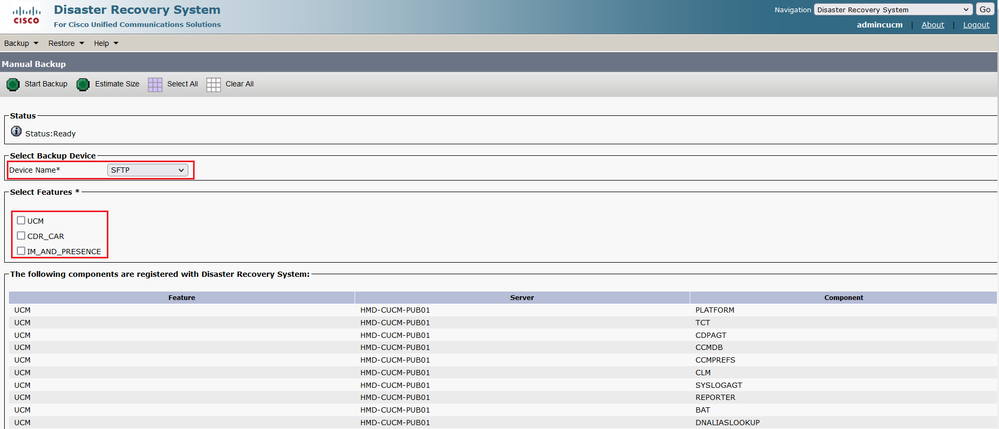Select the CDPAGT component cell
999x429 pixels.
[711, 335]
